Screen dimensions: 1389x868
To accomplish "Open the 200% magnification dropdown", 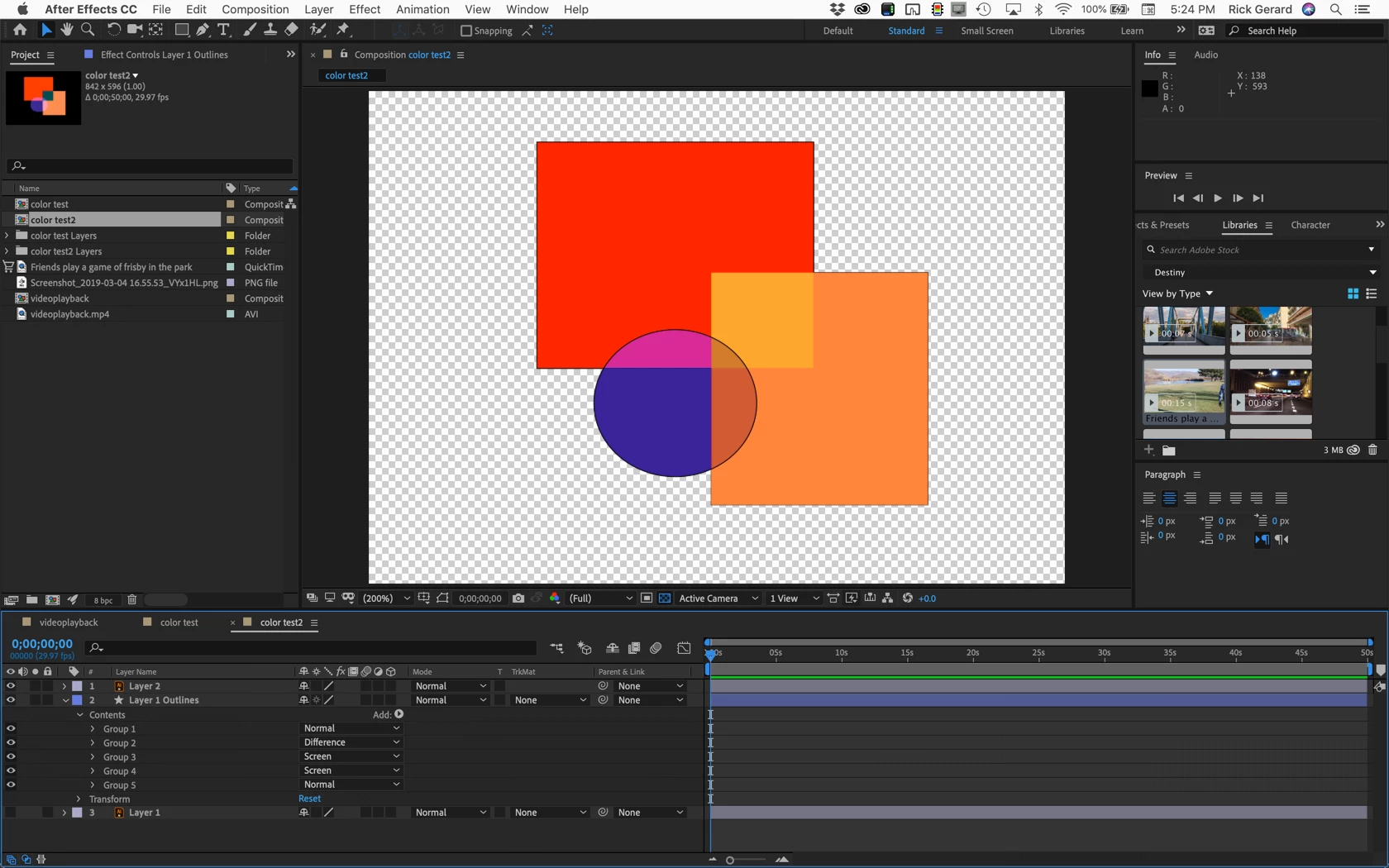I will coord(386,599).
